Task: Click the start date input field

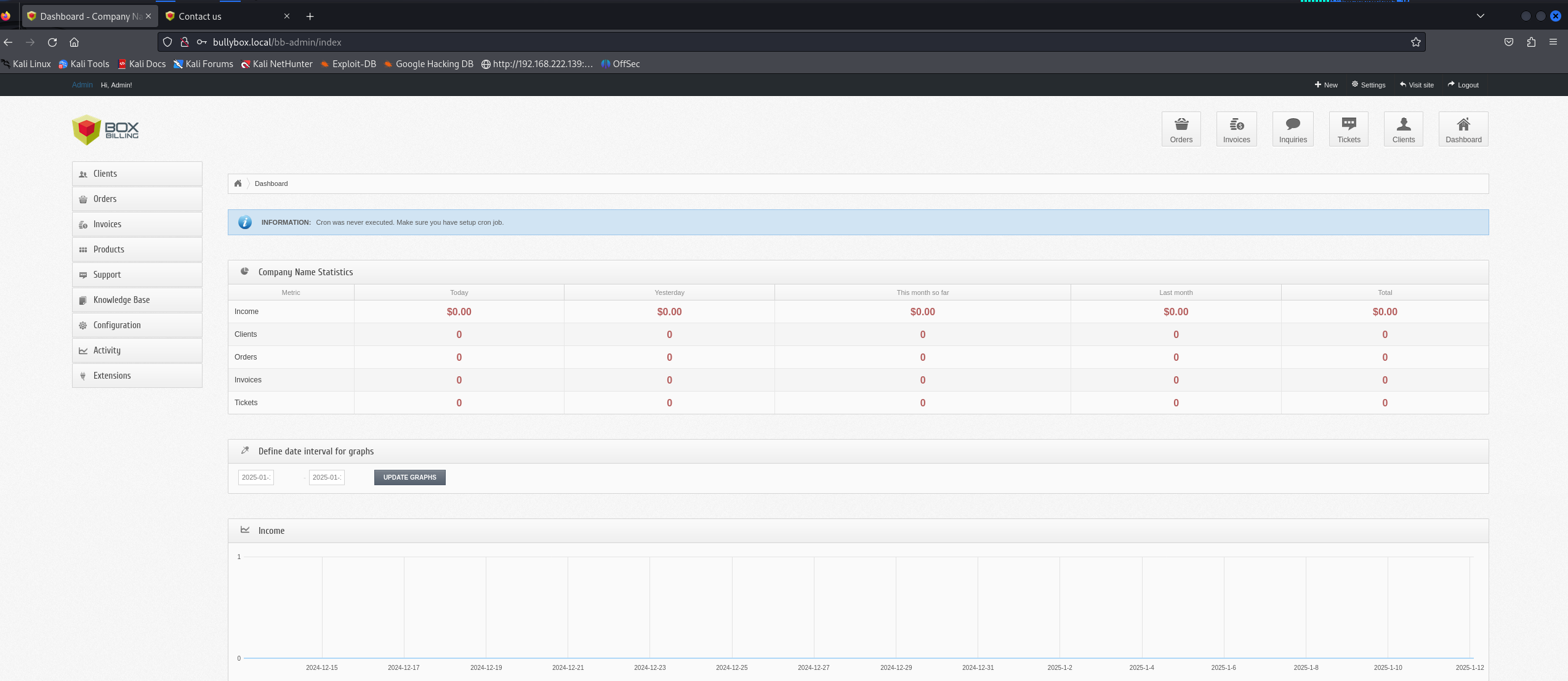Action: pos(256,477)
